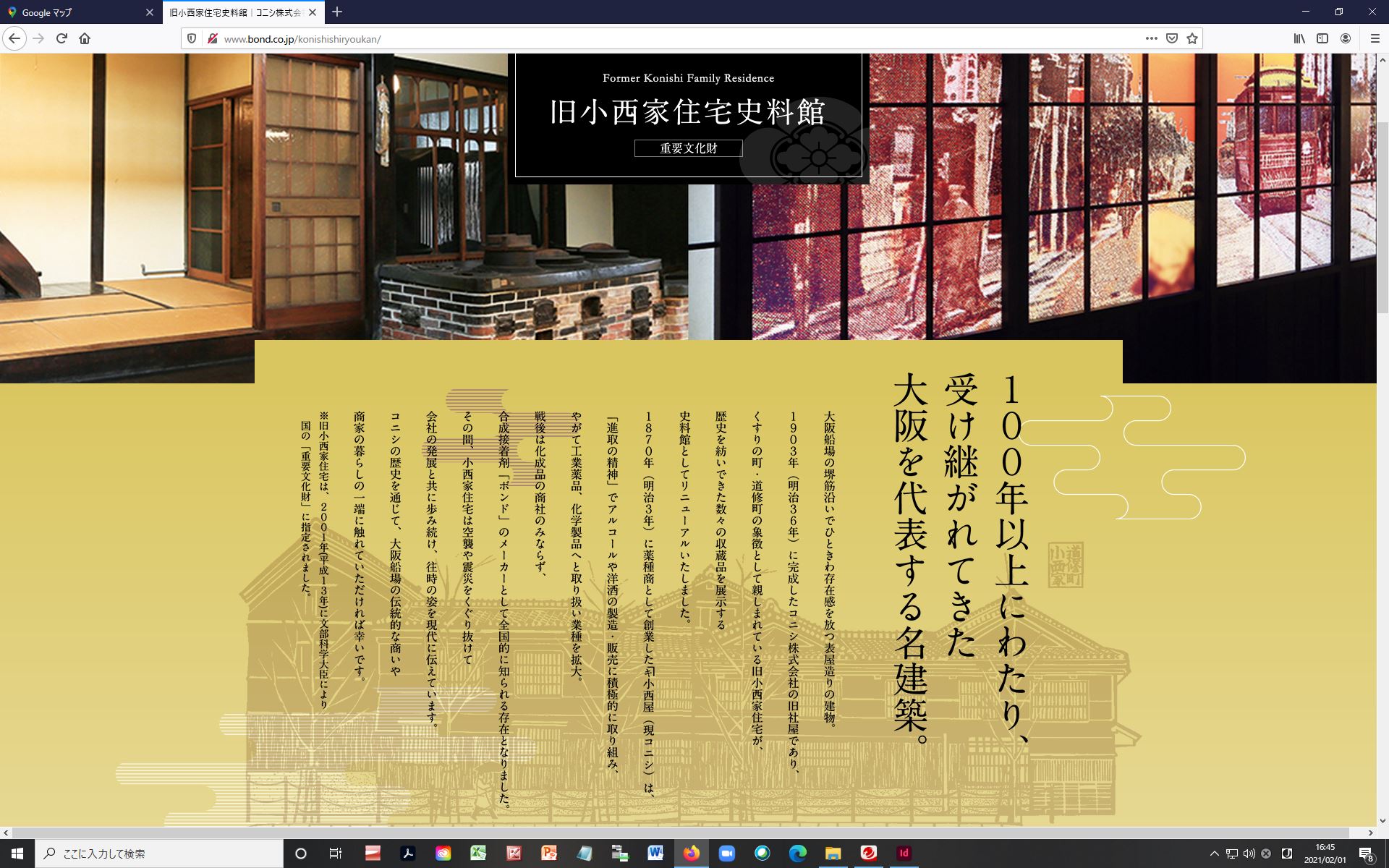Show insecure connection site information
This screenshot has height=868, width=1389.
click(x=212, y=38)
